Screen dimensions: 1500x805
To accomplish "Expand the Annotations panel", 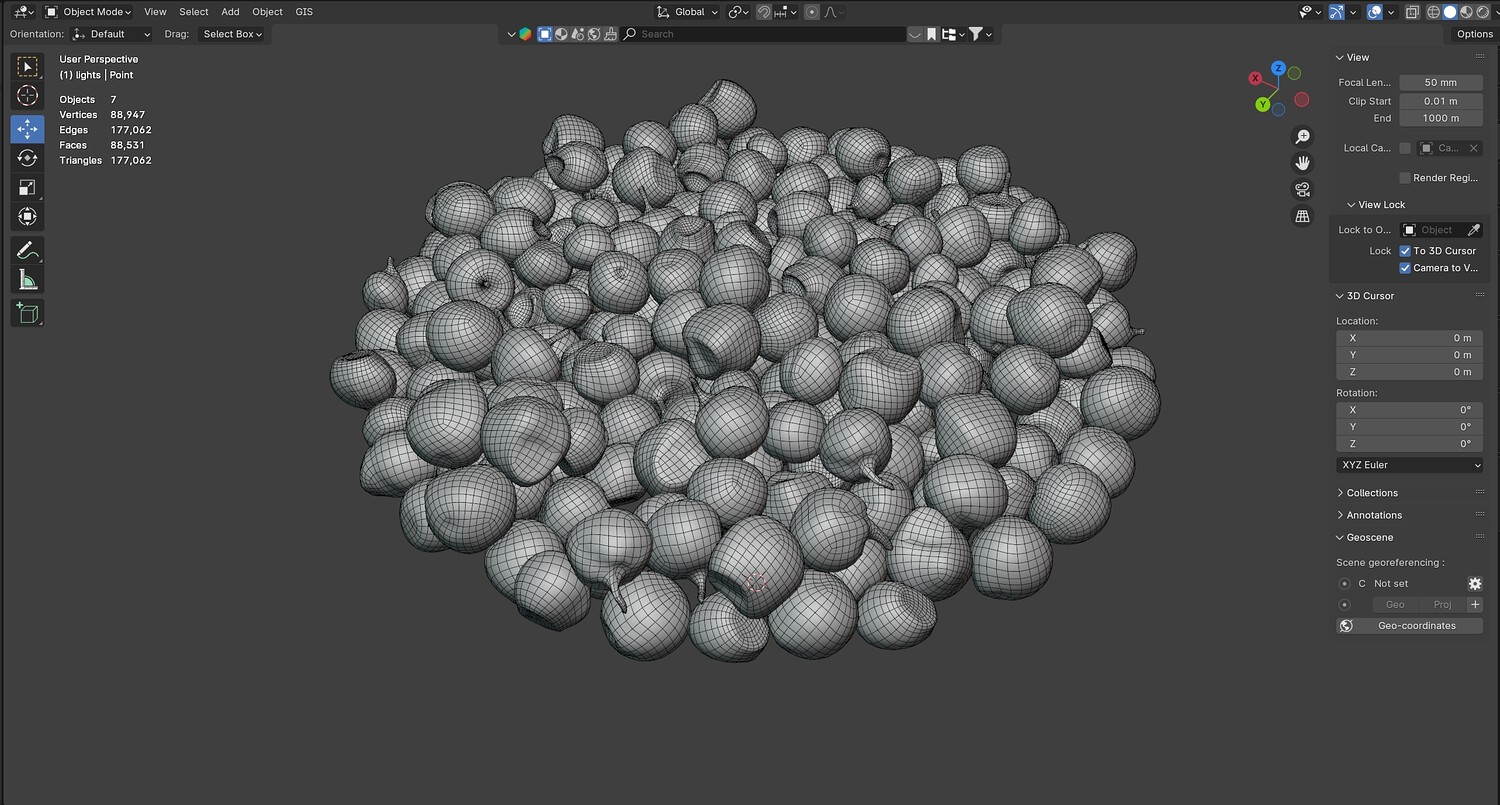I will (x=1374, y=515).
